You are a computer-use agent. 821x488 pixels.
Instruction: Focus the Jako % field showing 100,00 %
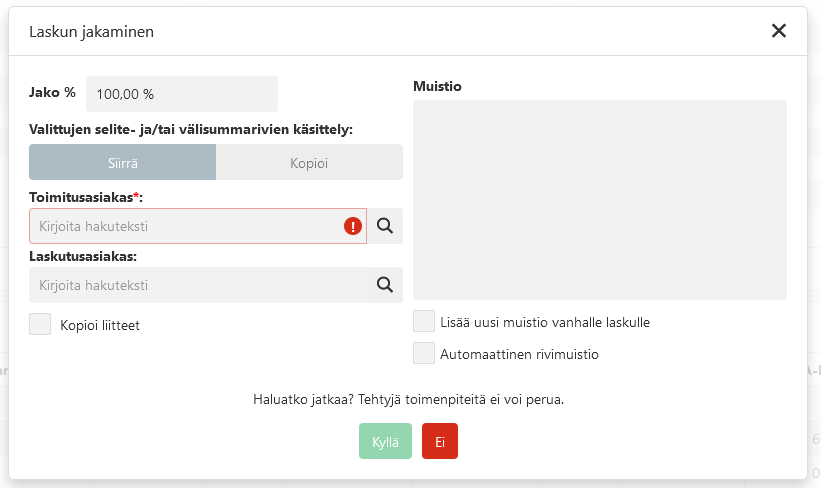(182, 94)
